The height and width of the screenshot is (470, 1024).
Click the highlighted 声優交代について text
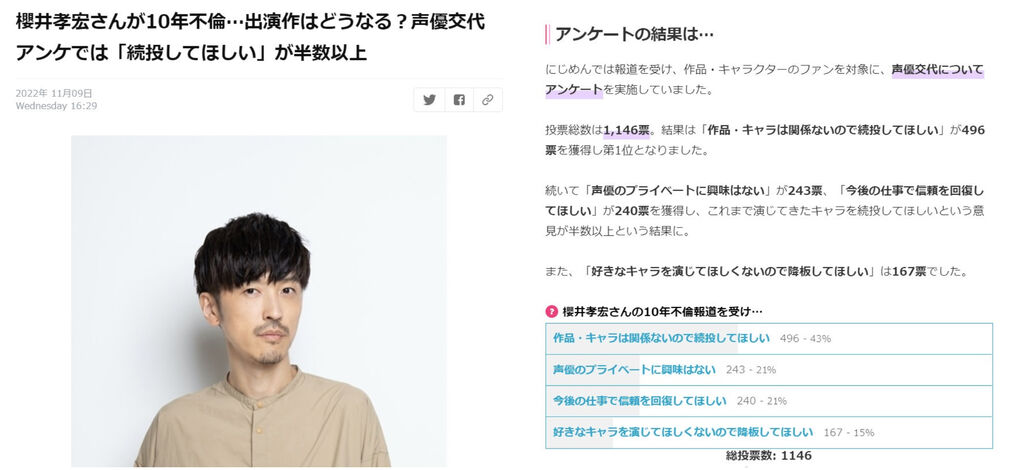(x=938, y=70)
